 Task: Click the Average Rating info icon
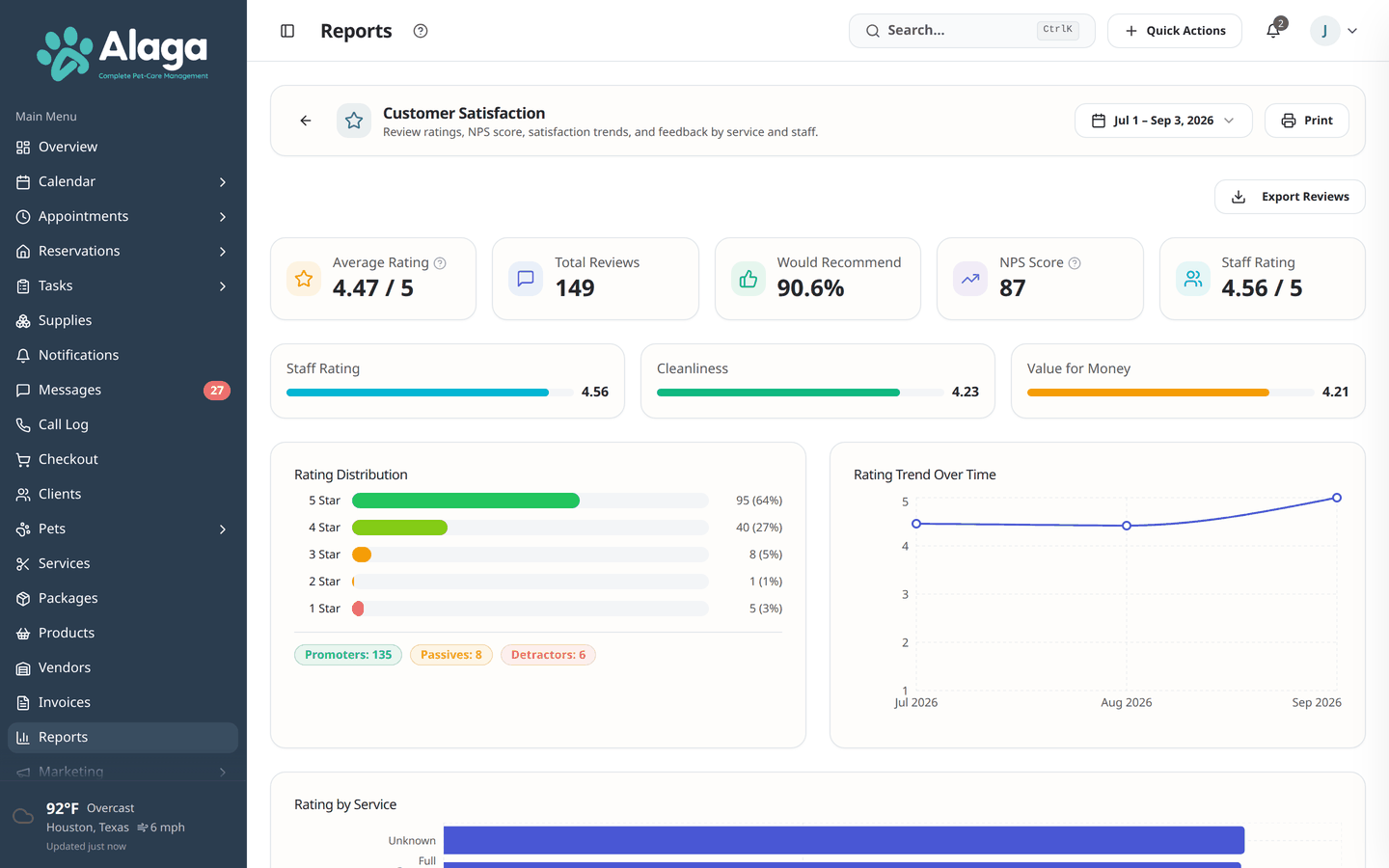440,263
